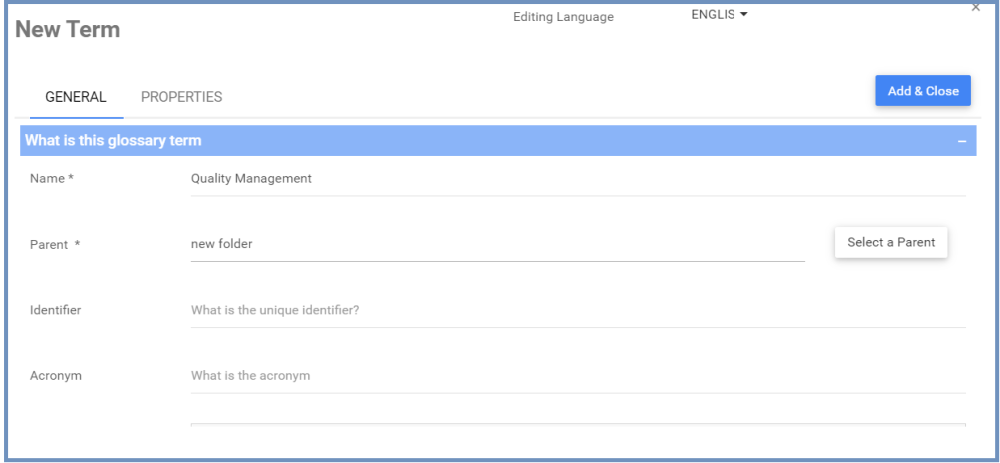Collapse the glossary term section with minus icon

tap(961, 141)
